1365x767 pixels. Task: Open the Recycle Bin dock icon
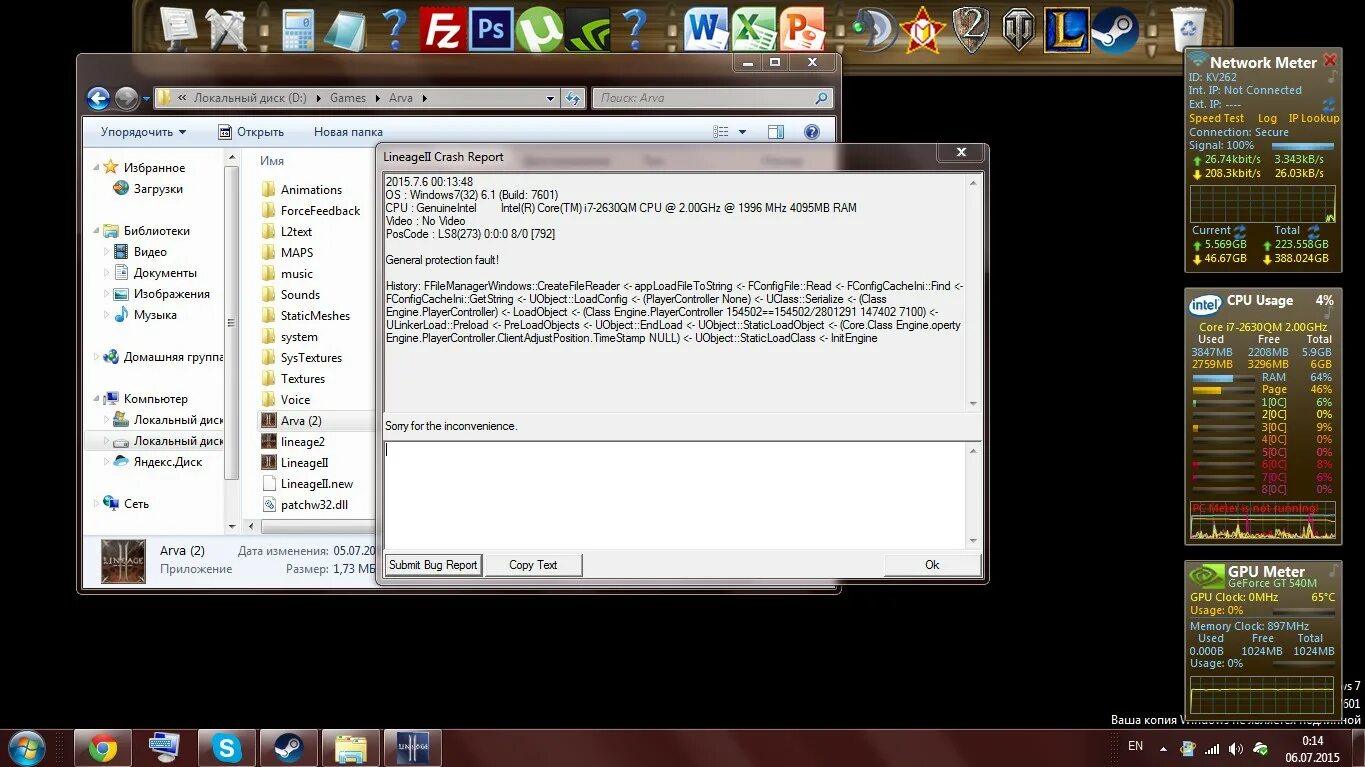coord(1188,29)
